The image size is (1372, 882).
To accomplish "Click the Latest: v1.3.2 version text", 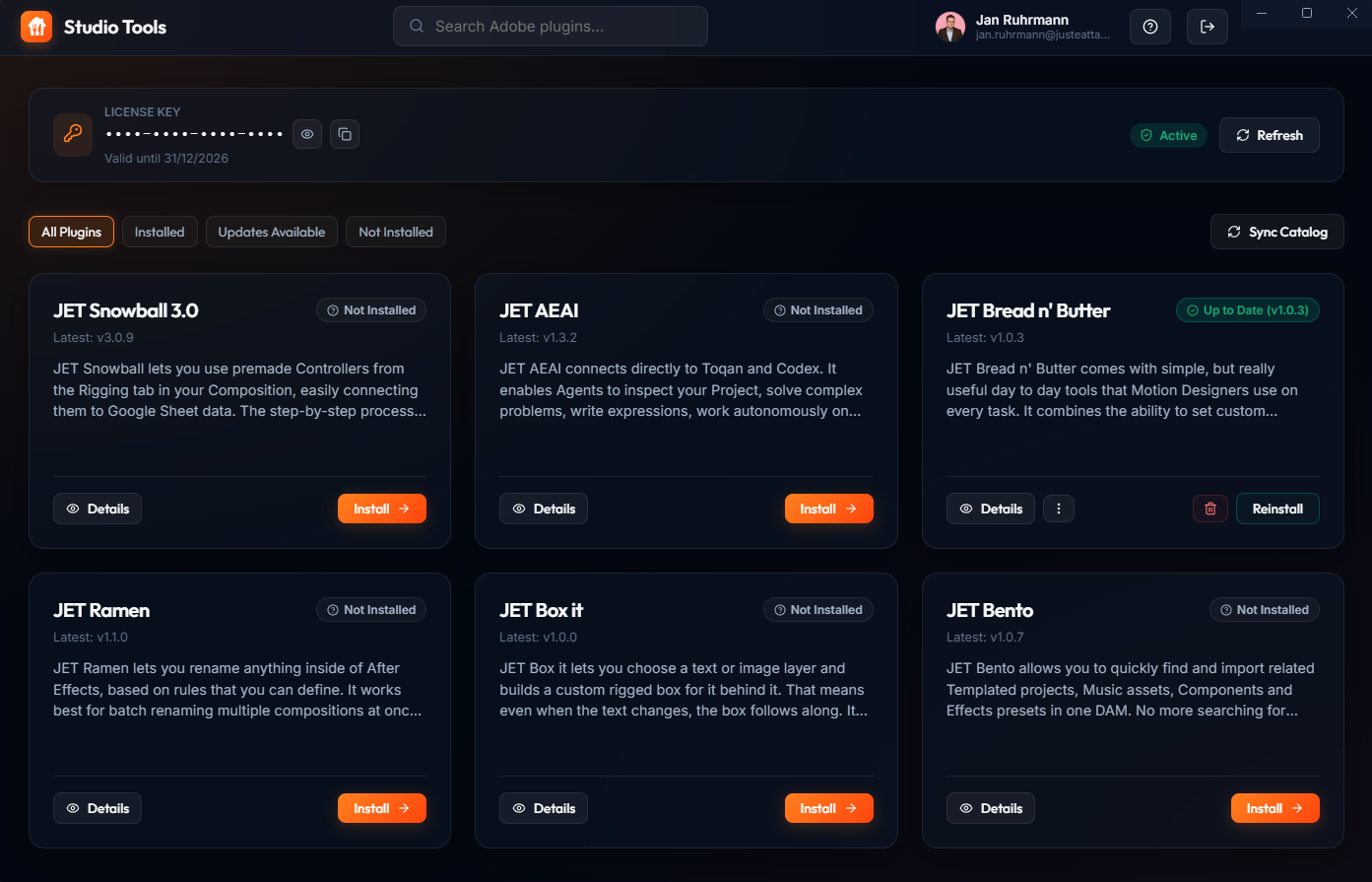I will pyautogui.click(x=538, y=337).
